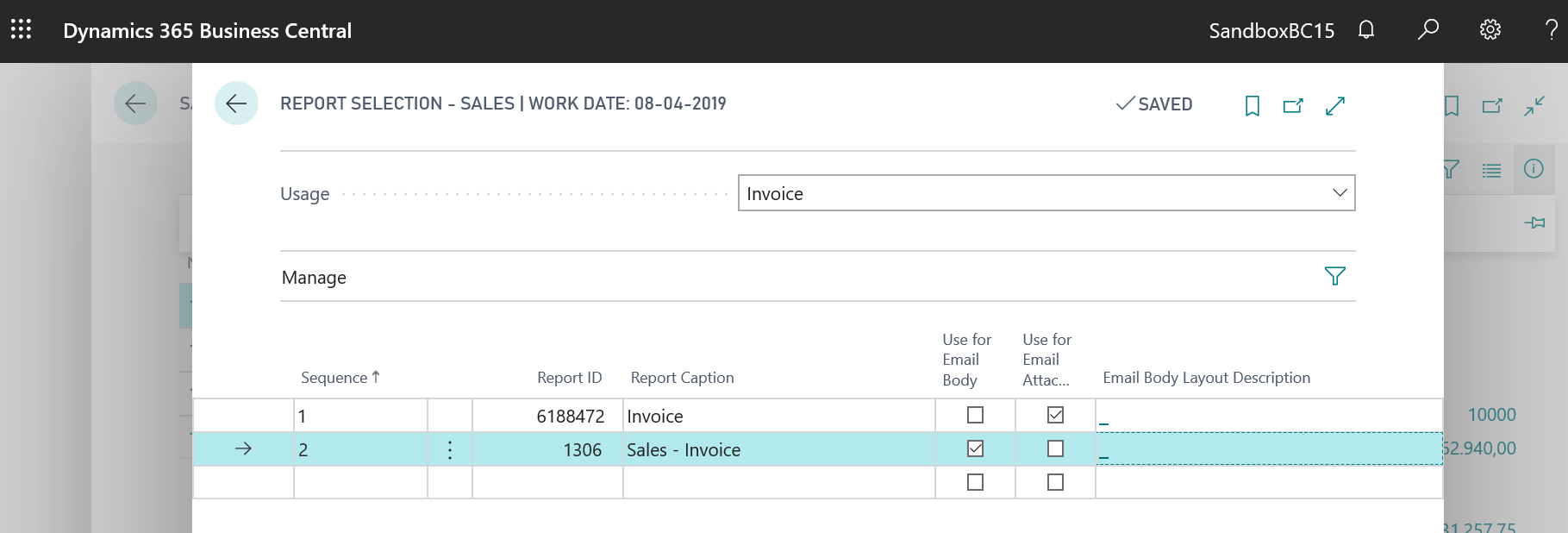Click the Dynamics 365 Business Central title
The width and height of the screenshot is (1568, 533).
pyautogui.click(x=207, y=30)
